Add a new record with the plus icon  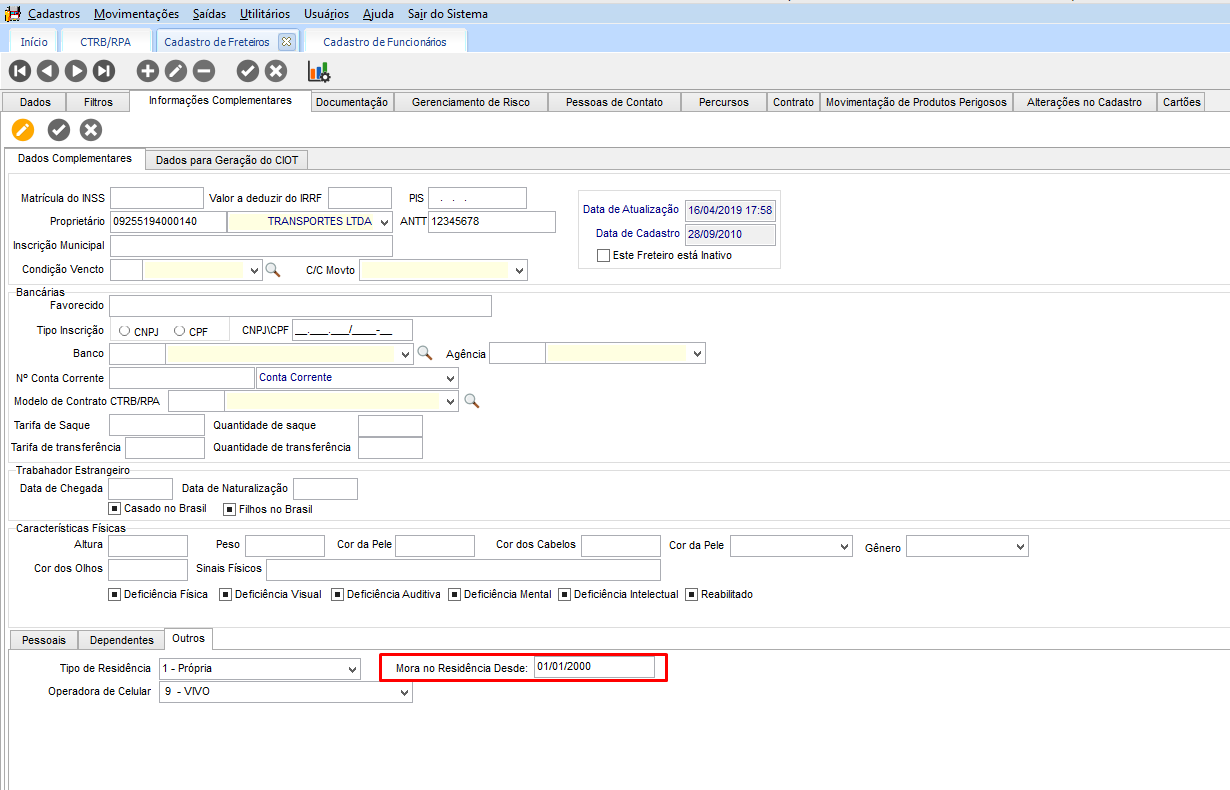[x=147, y=71]
